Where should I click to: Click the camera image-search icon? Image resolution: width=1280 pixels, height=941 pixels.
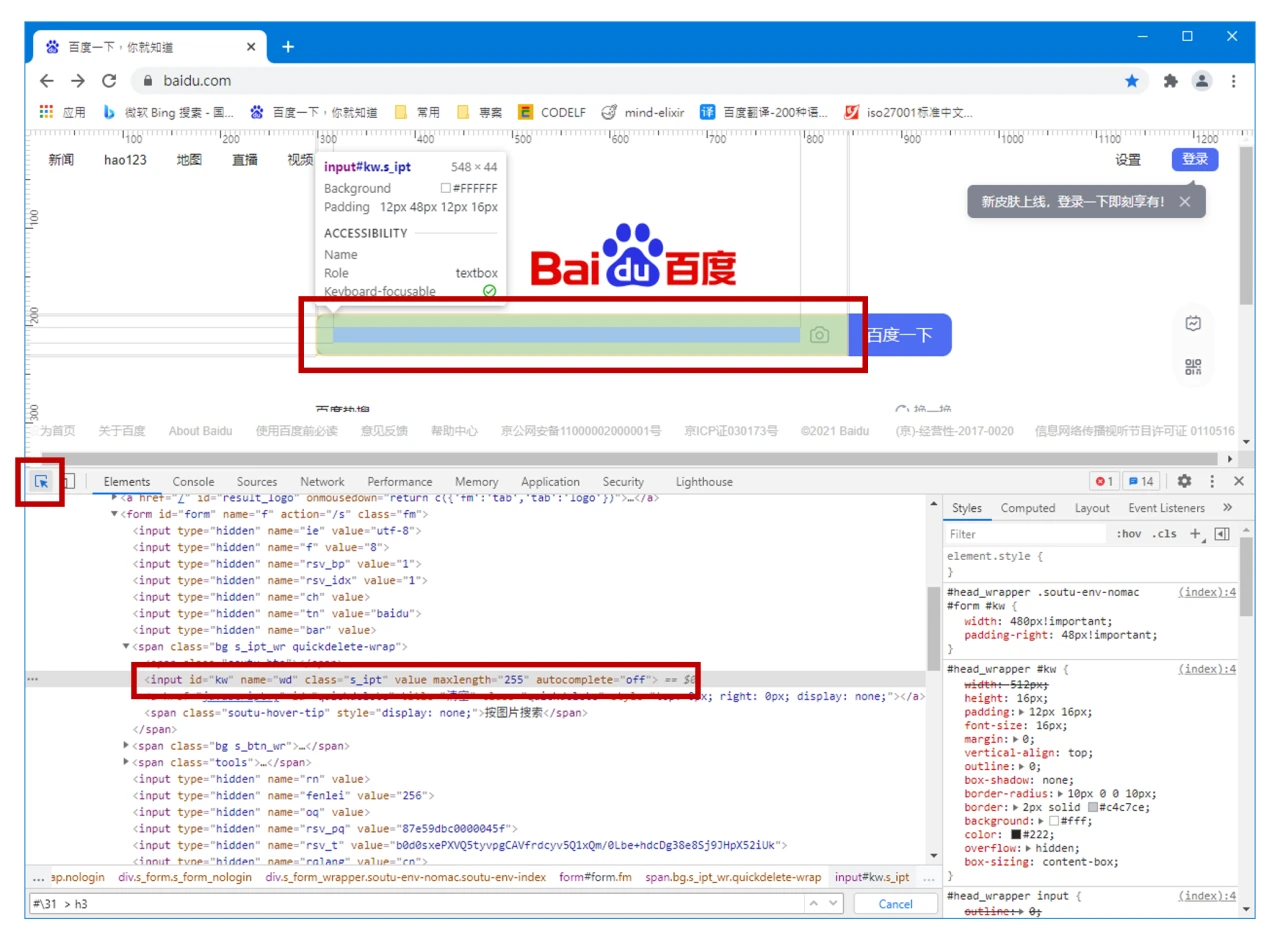[820, 335]
